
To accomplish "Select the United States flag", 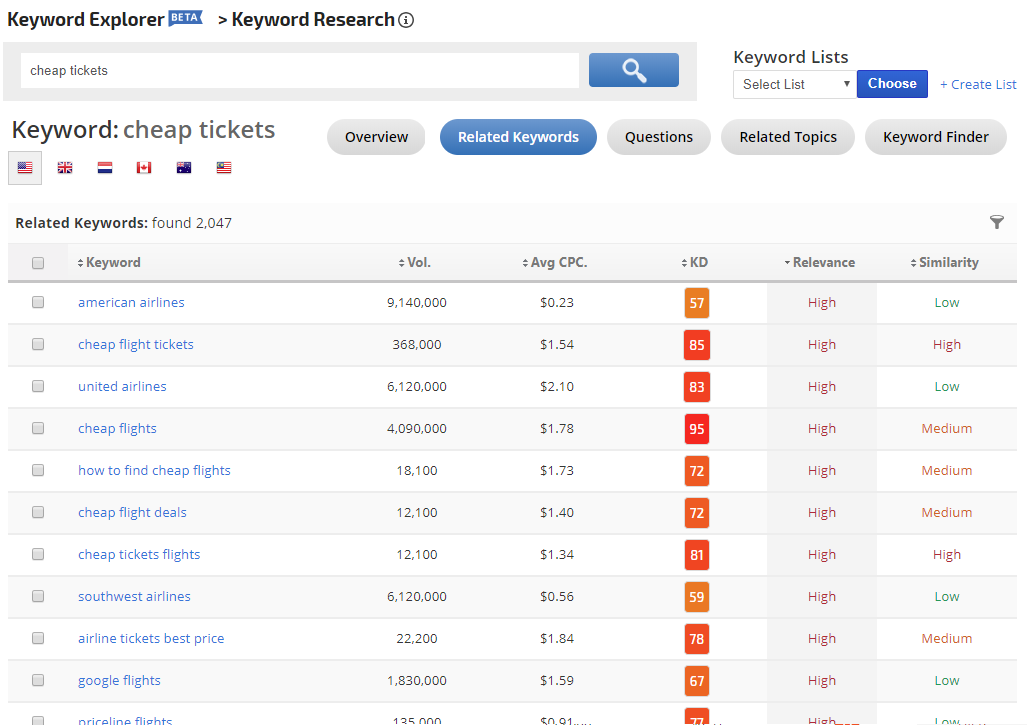I will tap(25, 168).
